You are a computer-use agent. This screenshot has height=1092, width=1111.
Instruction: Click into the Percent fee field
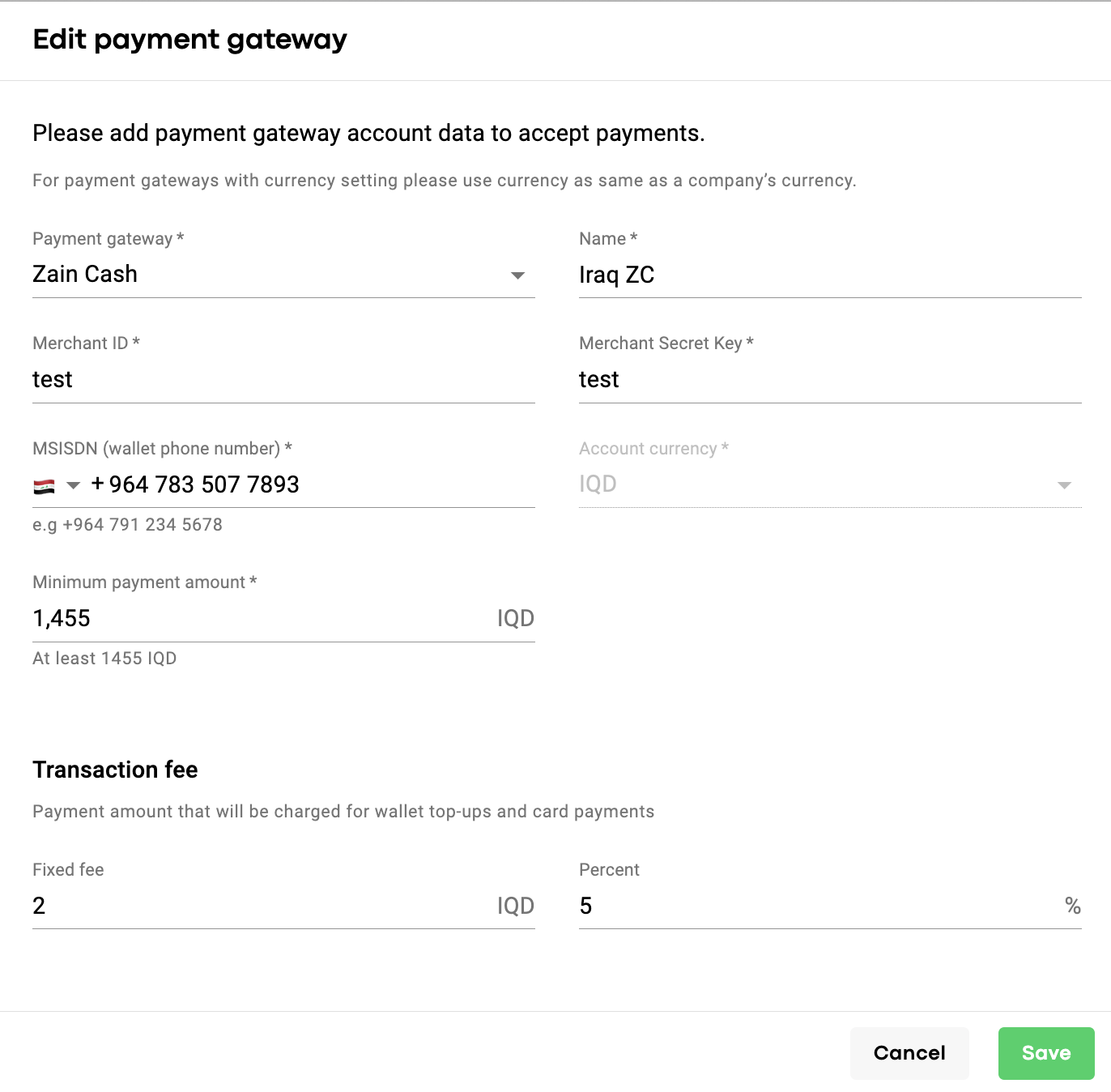818,906
